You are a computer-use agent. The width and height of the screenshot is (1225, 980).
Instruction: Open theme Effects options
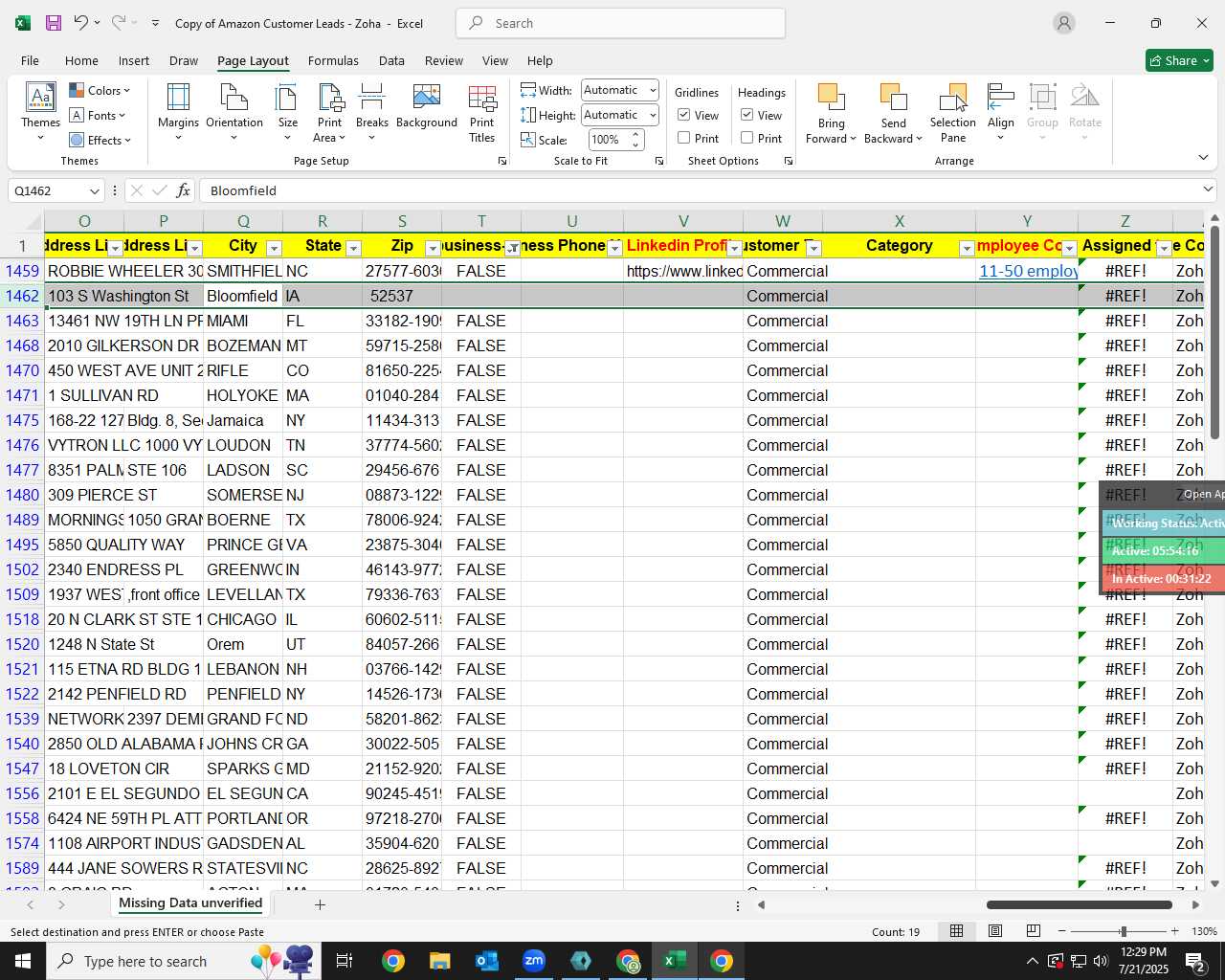pyautogui.click(x=100, y=140)
